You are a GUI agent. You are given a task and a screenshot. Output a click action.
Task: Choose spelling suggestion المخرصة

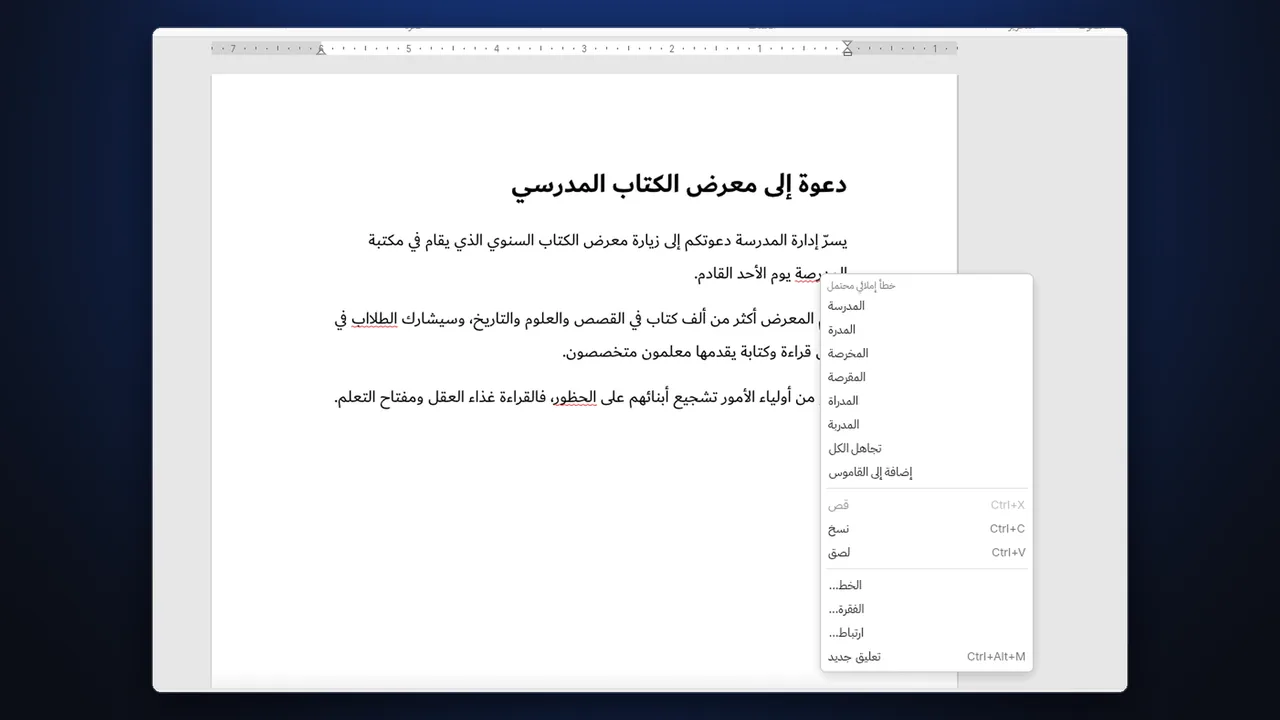(927, 353)
